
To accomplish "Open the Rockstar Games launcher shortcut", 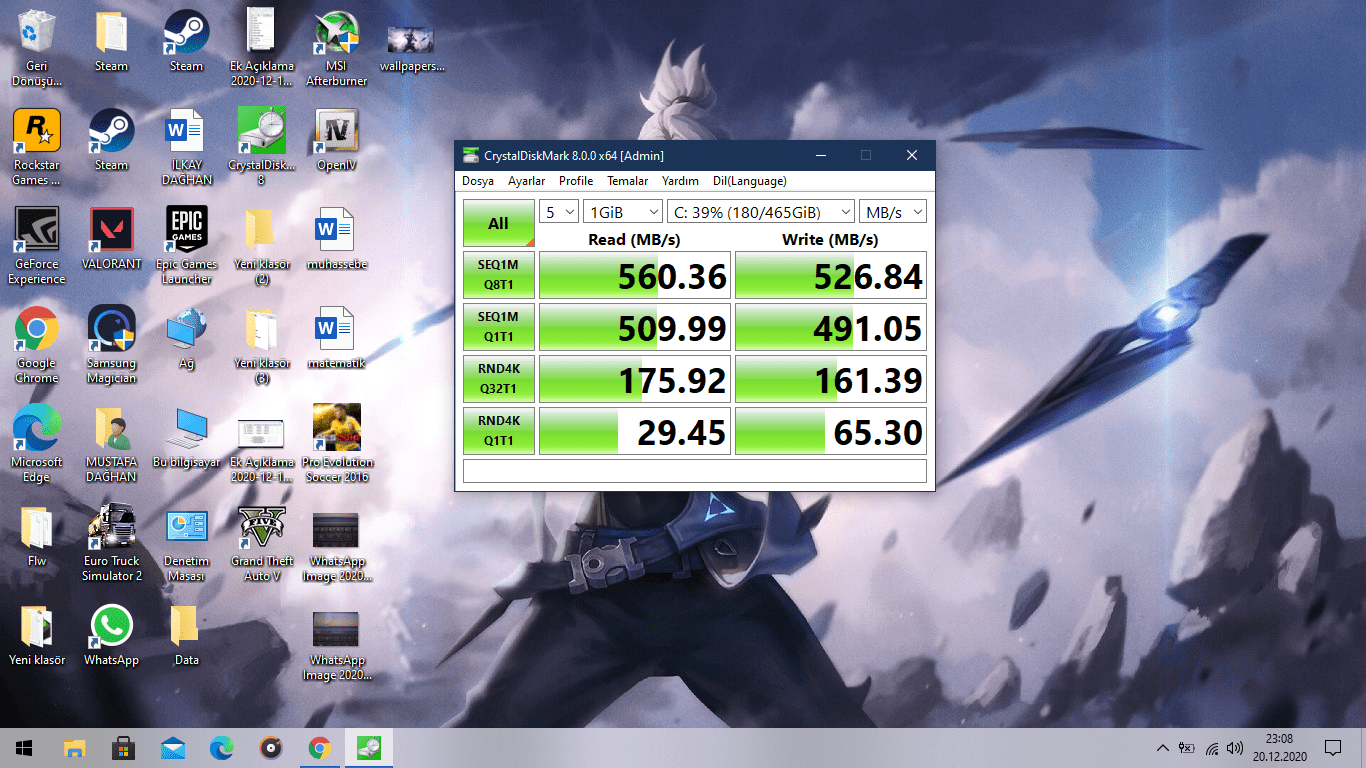I will coord(37,147).
